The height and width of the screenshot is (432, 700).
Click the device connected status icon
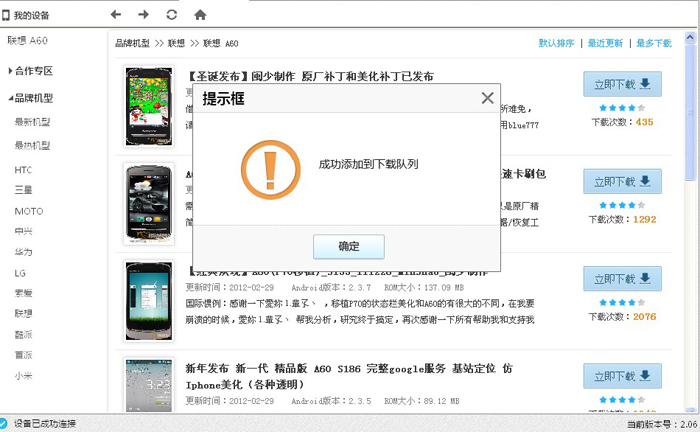(x=5, y=423)
